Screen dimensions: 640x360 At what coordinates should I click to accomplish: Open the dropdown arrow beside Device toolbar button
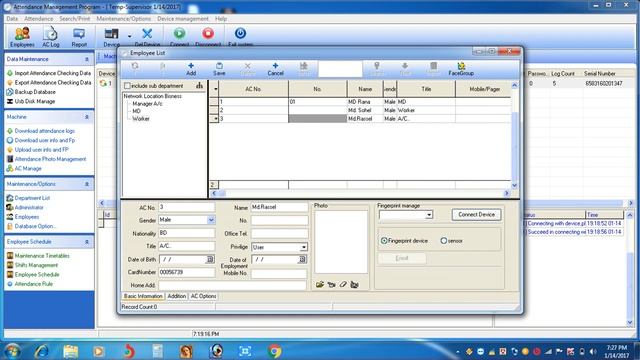(129, 36)
